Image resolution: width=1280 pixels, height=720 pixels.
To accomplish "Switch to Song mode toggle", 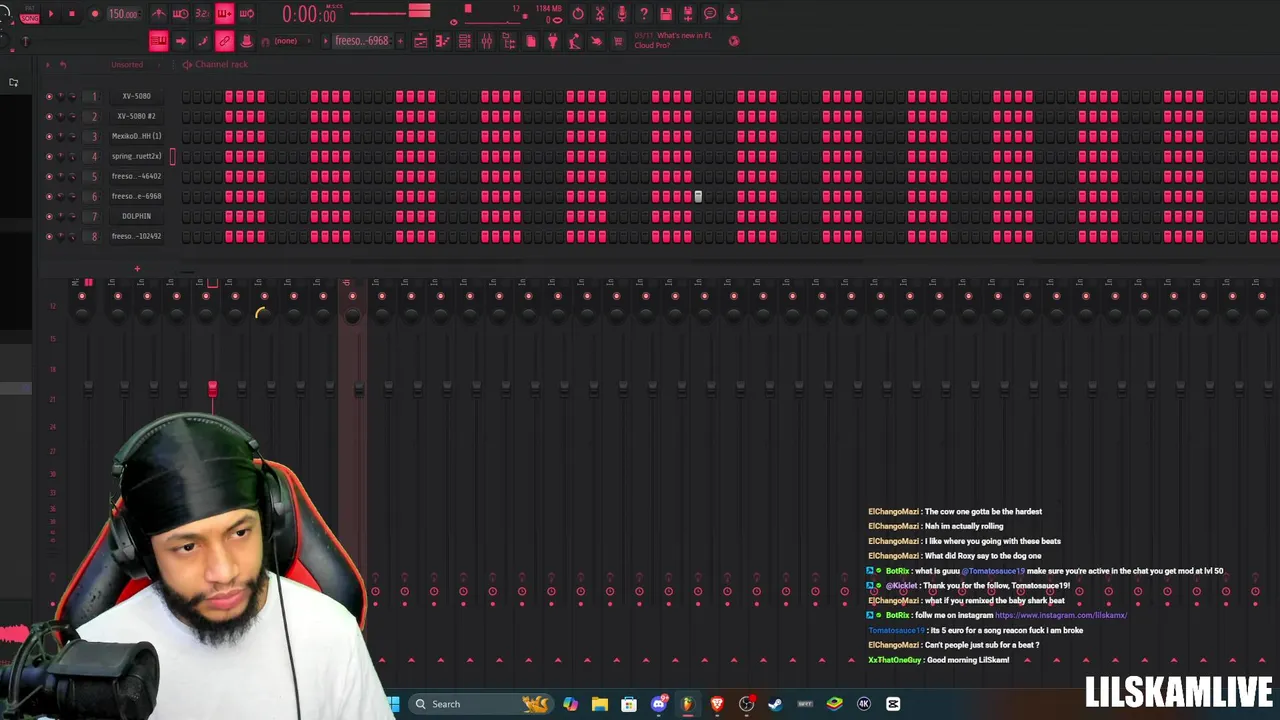I will click(29, 18).
